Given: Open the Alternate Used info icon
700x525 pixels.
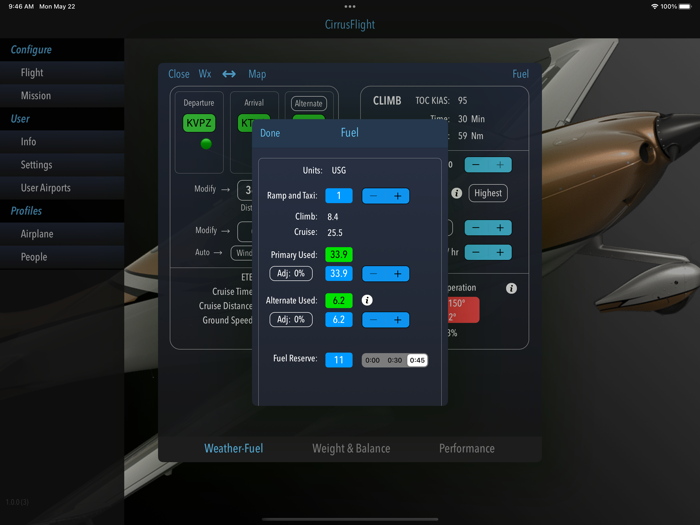Looking at the screenshot, I should click(x=367, y=300).
